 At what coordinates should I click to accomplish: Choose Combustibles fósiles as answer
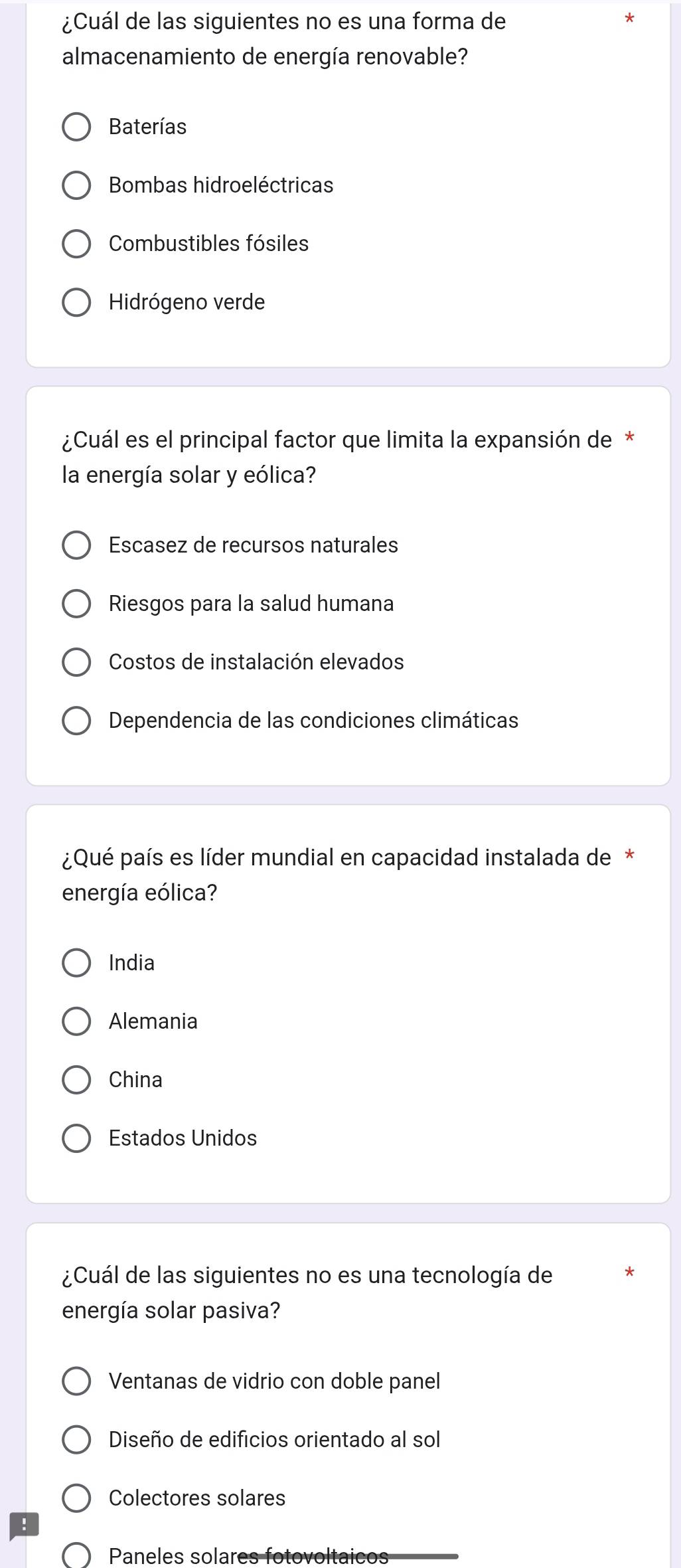coord(78,244)
